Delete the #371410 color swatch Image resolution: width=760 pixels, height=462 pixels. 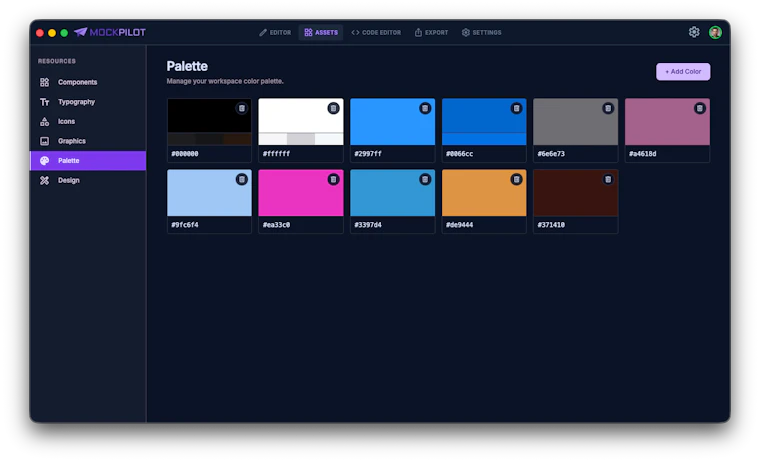tap(608, 179)
